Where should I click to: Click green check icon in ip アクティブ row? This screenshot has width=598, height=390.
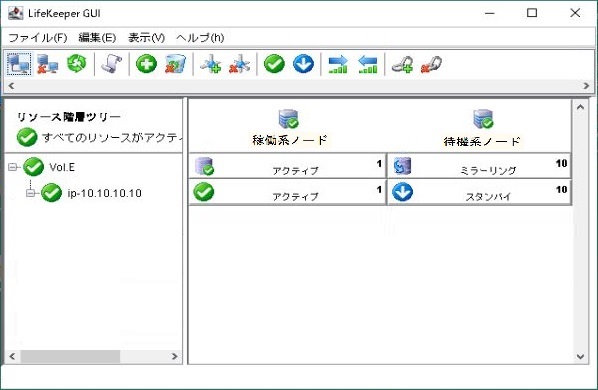click(204, 192)
